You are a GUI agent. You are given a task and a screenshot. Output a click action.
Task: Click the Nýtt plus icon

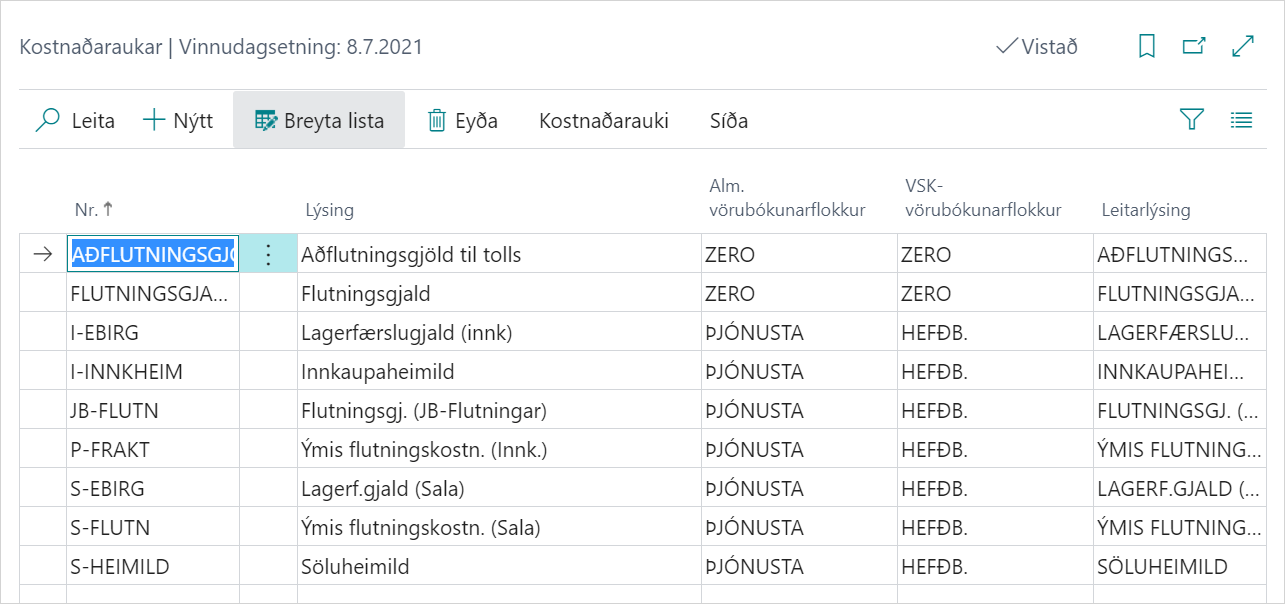pyautogui.click(x=154, y=121)
